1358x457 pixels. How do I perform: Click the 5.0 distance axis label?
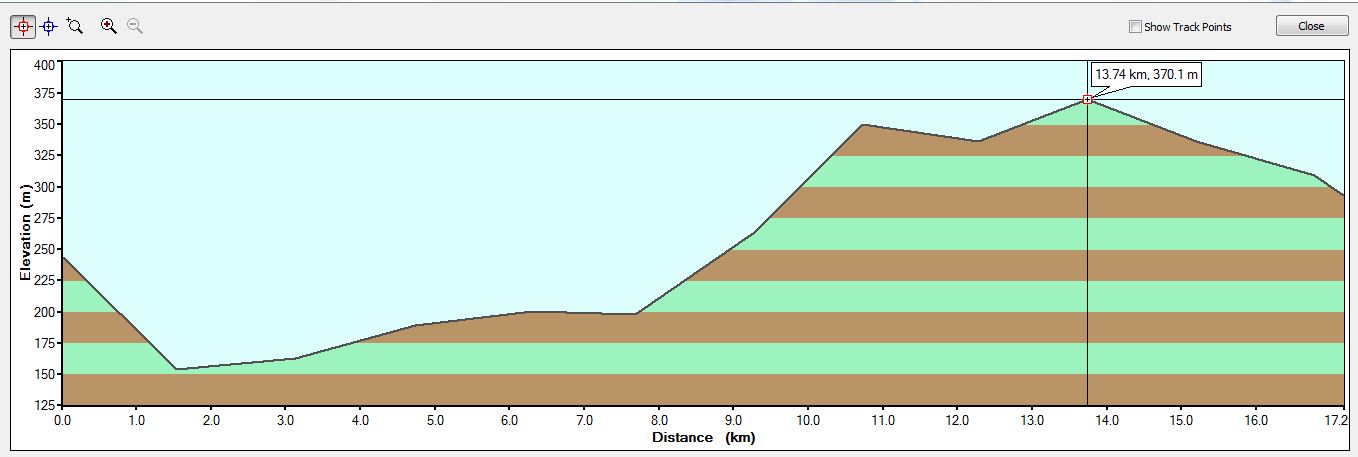click(x=435, y=421)
